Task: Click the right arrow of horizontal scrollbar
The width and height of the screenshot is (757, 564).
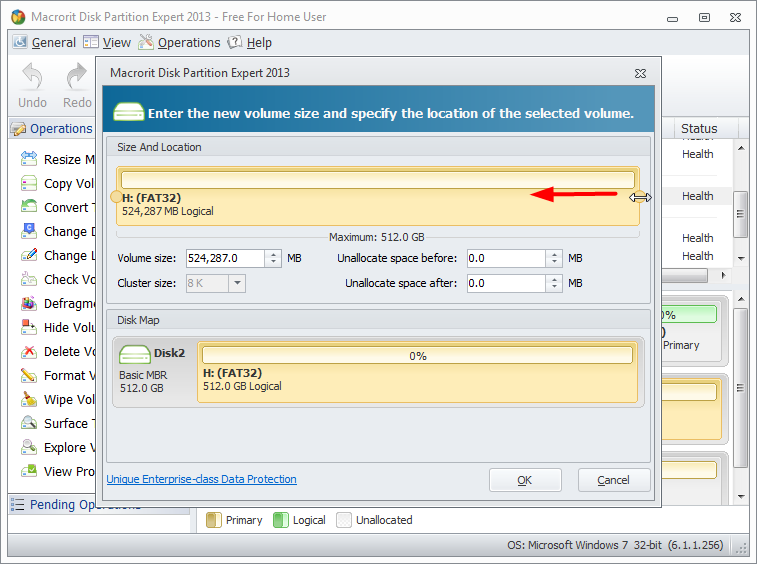Action: tap(723, 276)
